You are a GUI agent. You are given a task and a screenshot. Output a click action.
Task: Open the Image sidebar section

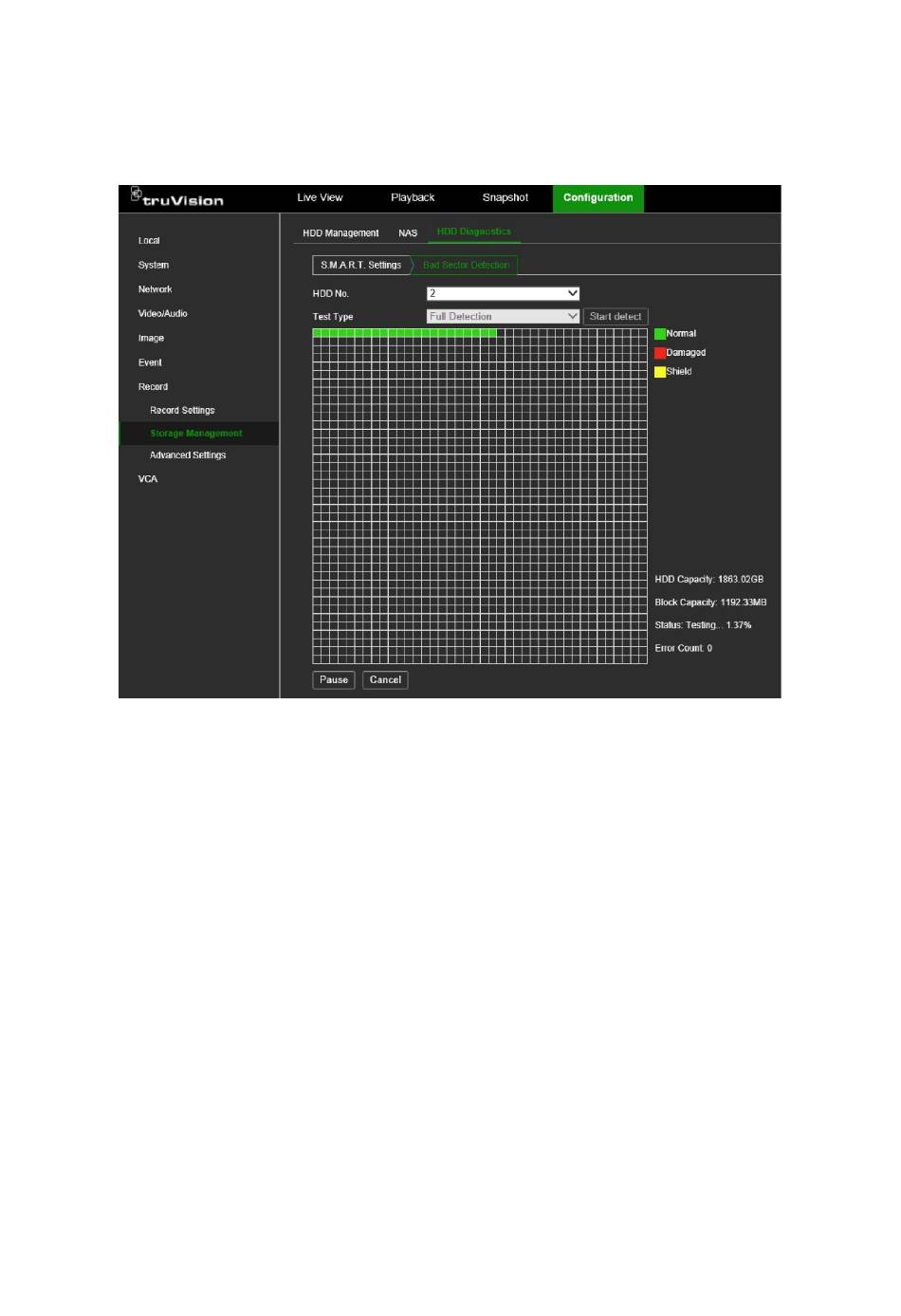pyautogui.click(x=151, y=339)
